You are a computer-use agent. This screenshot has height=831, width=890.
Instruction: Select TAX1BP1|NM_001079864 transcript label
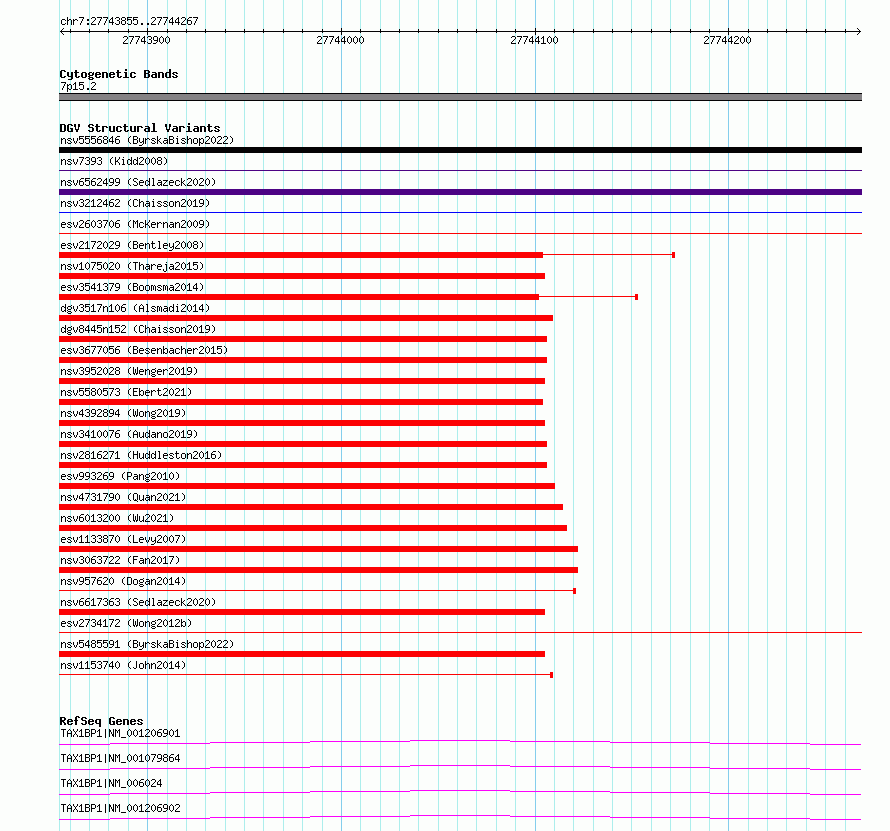pos(120,758)
